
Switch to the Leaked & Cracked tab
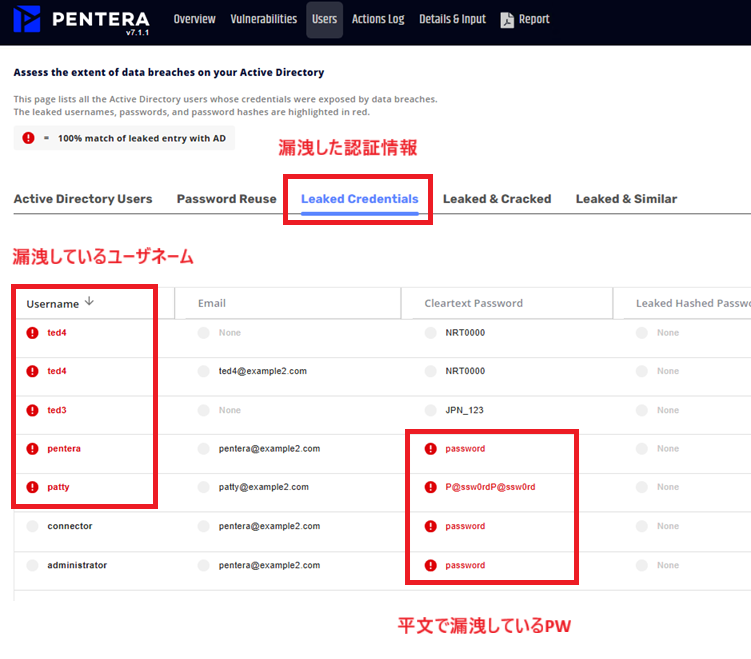pyautogui.click(x=497, y=199)
